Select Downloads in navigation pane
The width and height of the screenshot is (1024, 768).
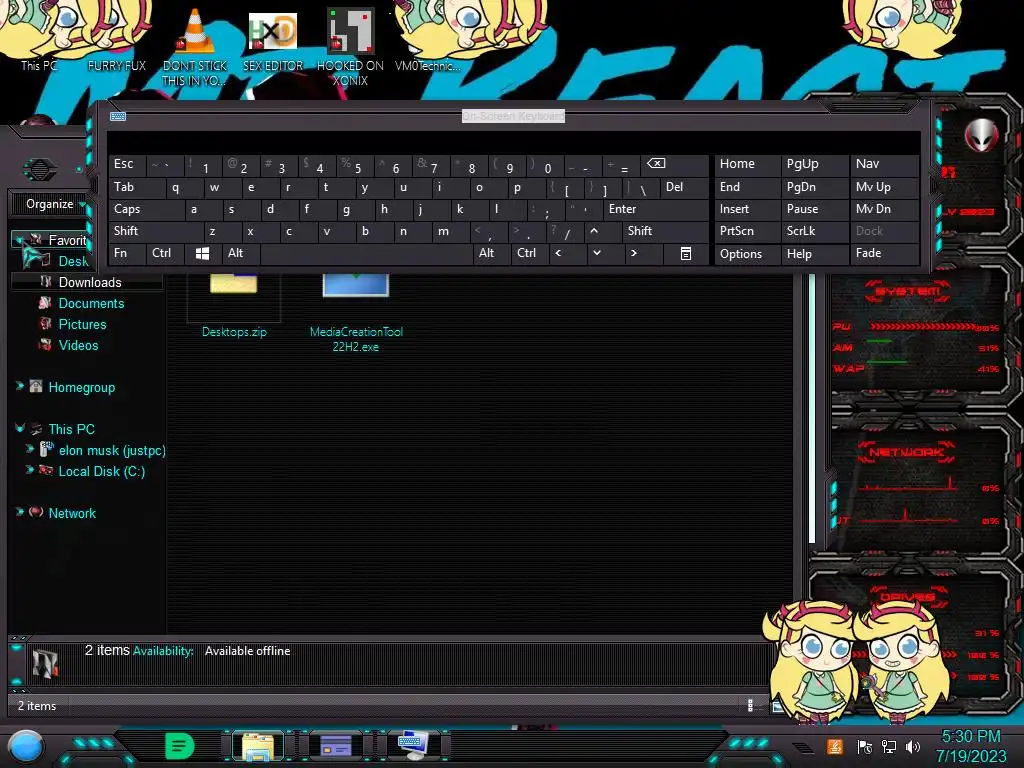(x=90, y=282)
